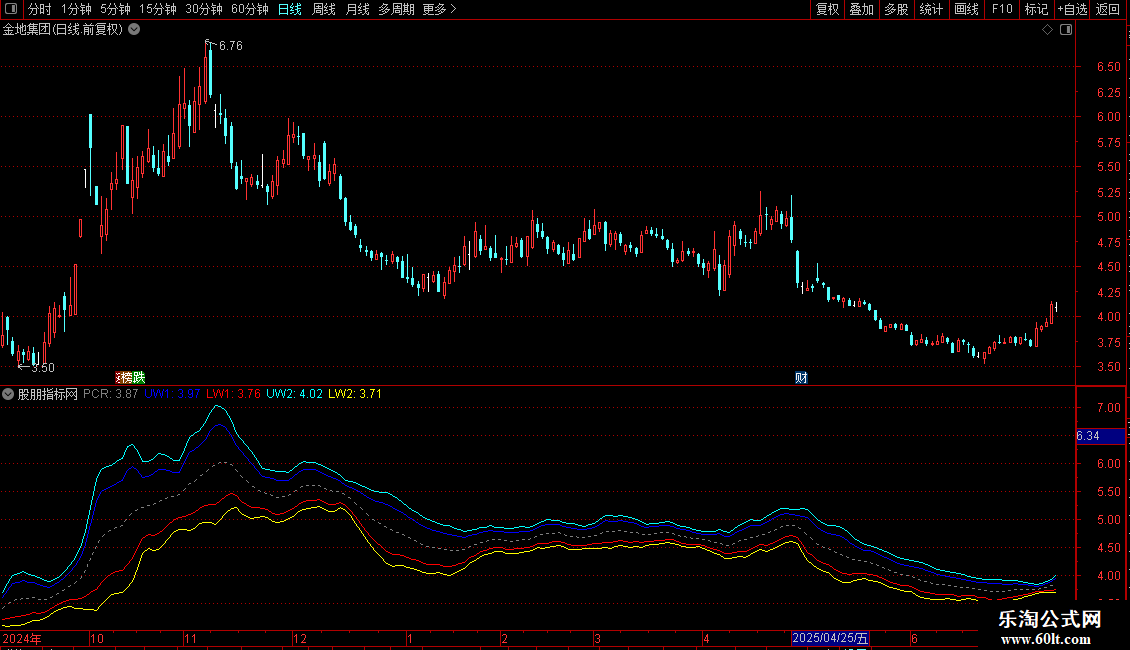This screenshot has height=650, width=1130.
Task: Click the cyan UW2: 4.02 value
Action: tap(294, 394)
